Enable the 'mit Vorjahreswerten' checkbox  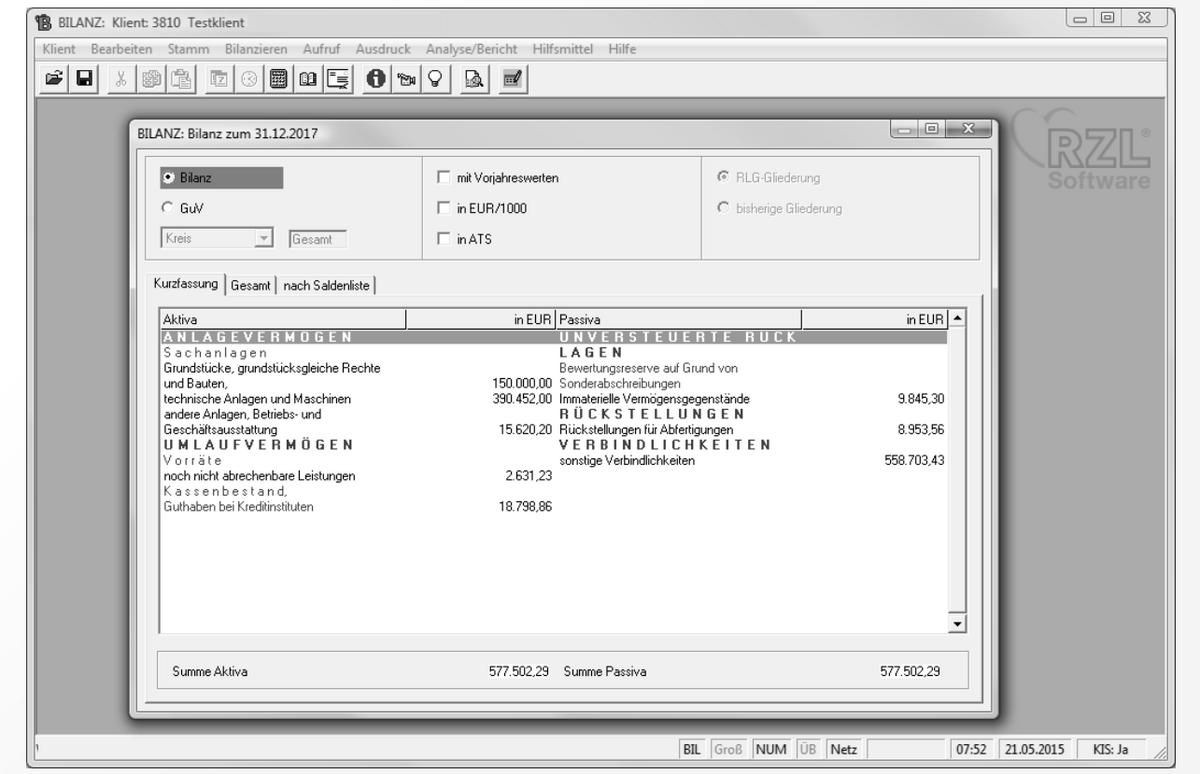(x=444, y=176)
